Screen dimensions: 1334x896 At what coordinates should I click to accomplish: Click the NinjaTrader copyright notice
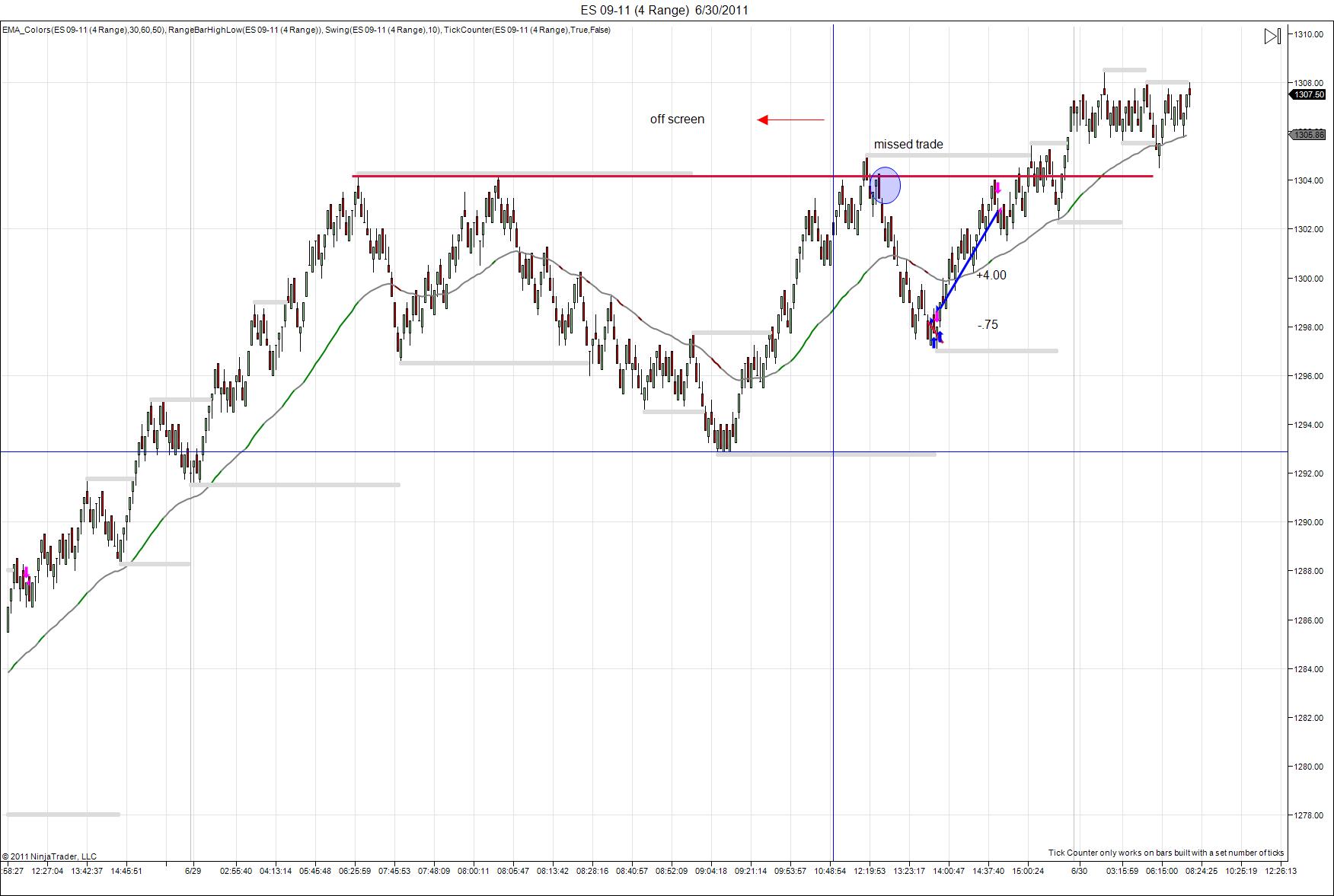pyautogui.click(x=49, y=856)
